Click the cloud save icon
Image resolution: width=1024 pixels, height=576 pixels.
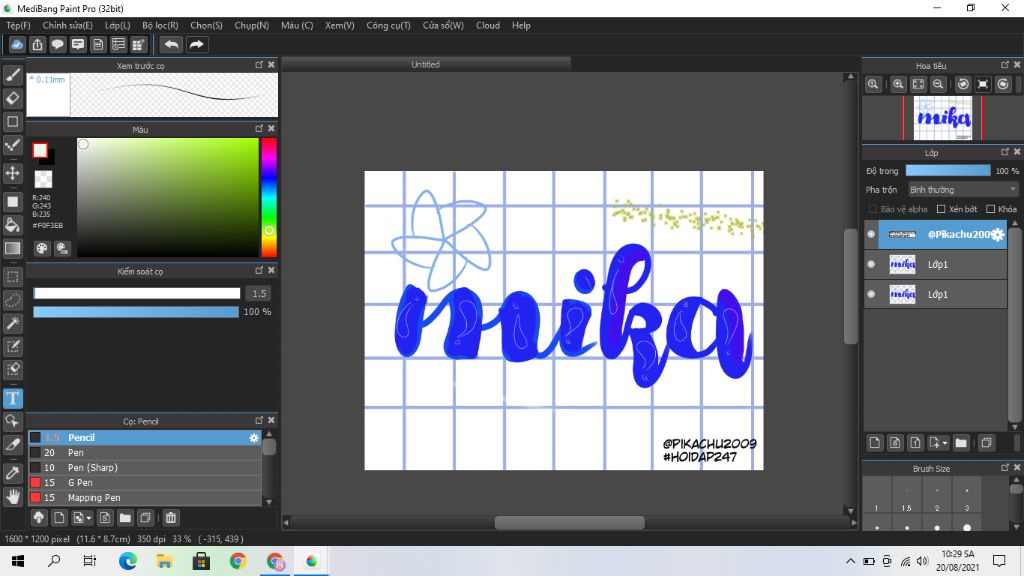click(x=17, y=44)
